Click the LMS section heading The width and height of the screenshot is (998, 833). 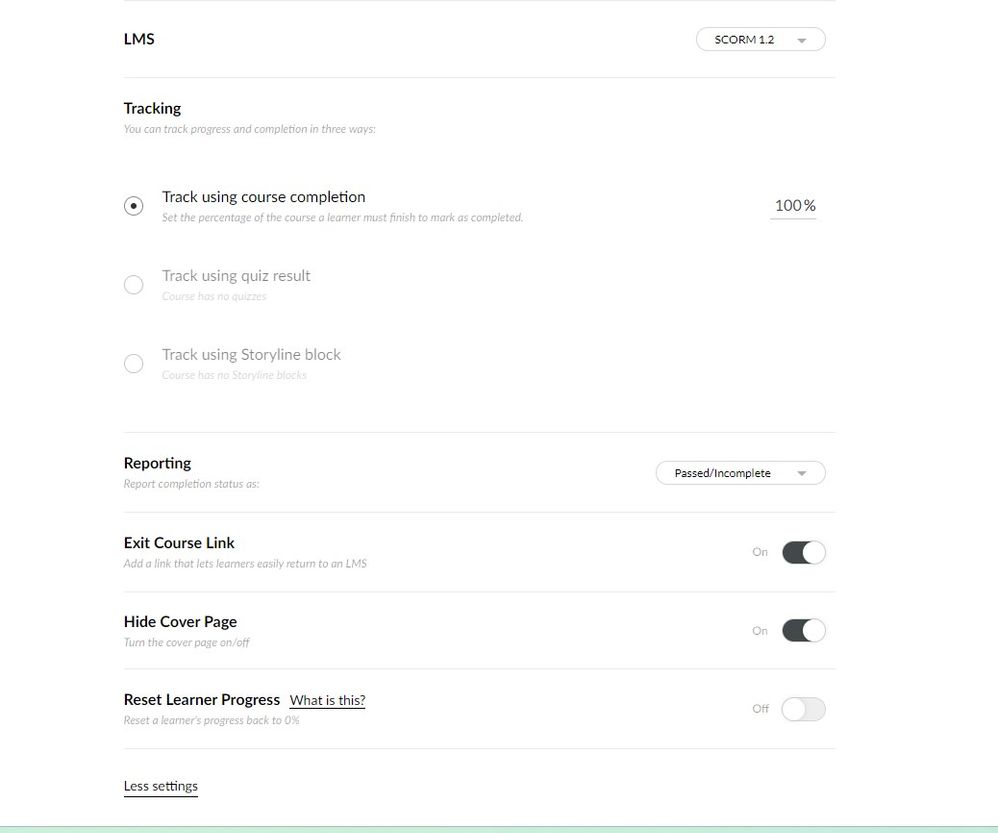(139, 40)
